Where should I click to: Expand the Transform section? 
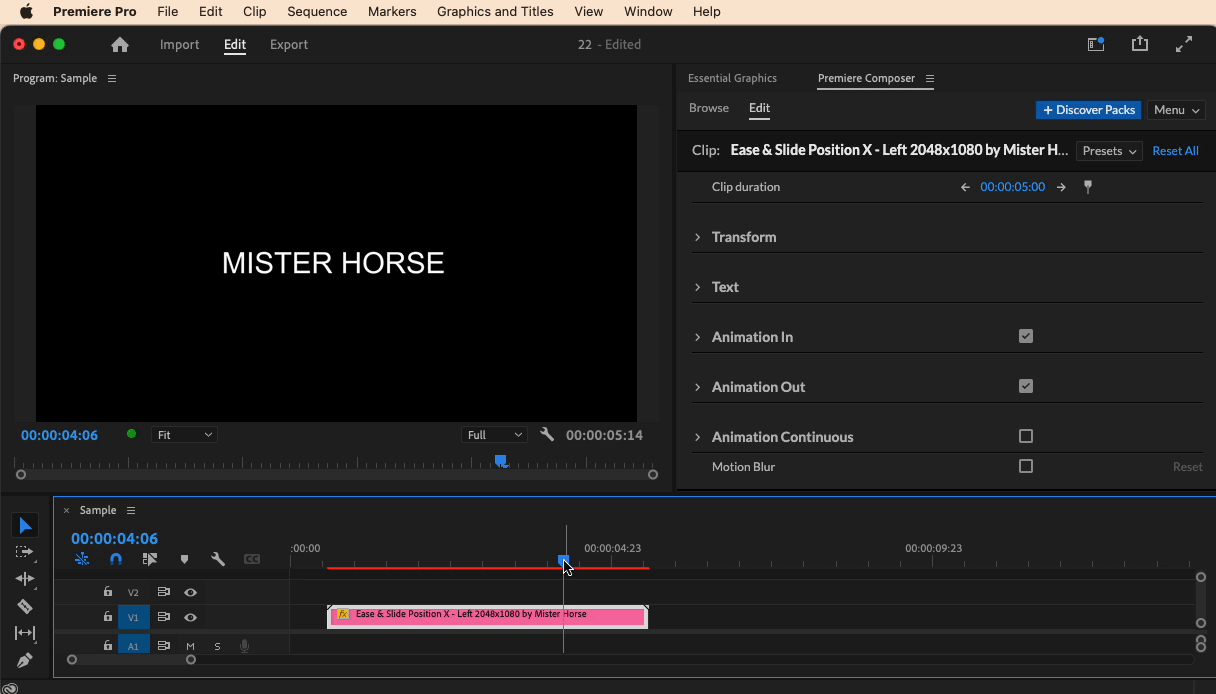tap(698, 237)
